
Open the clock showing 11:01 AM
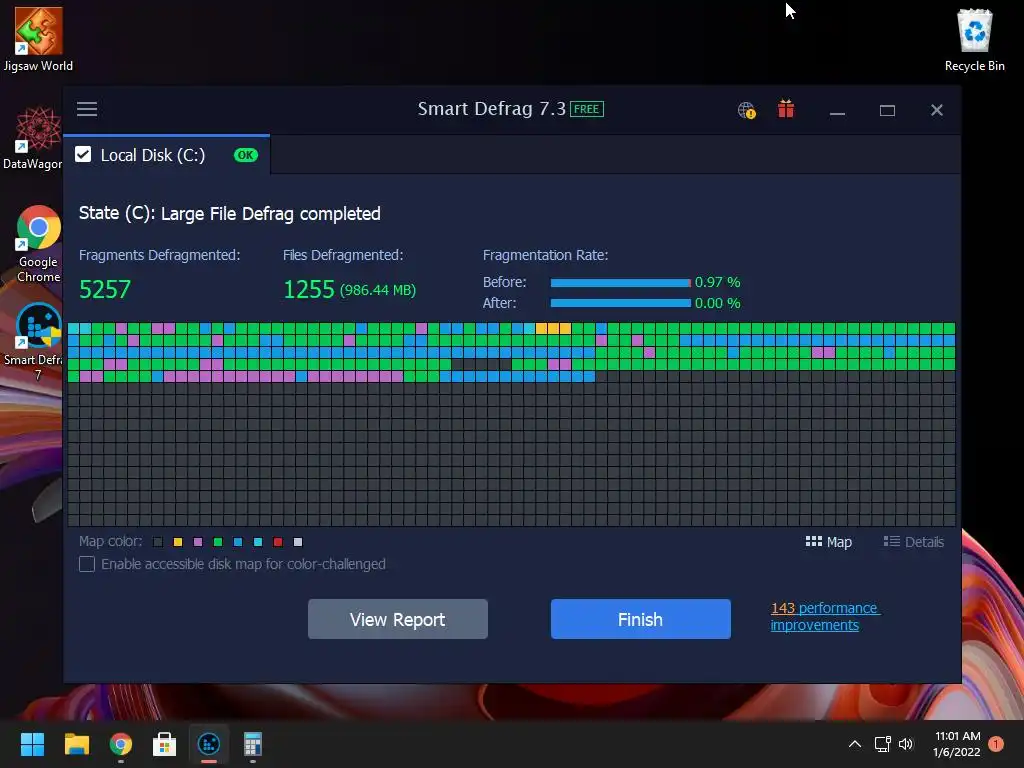point(957,744)
